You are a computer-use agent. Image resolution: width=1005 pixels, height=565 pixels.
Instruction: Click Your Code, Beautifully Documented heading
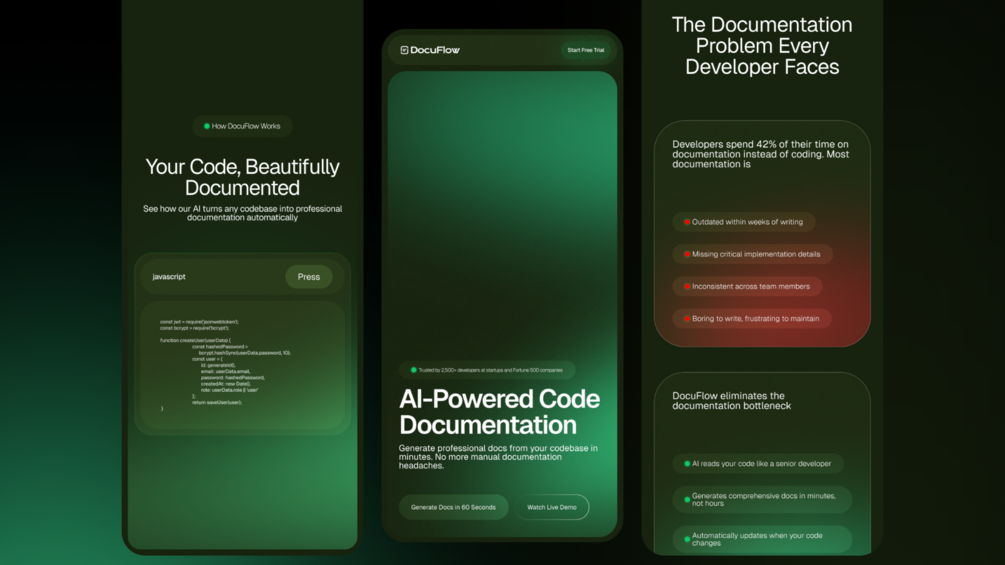(x=242, y=177)
